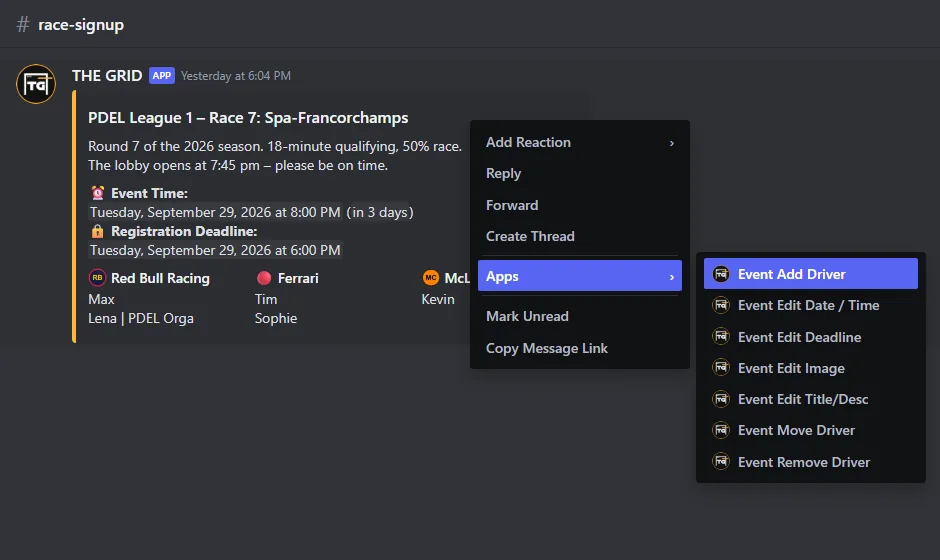
Task: Click the icon beside Event Edit Deadline
Action: click(x=721, y=337)
